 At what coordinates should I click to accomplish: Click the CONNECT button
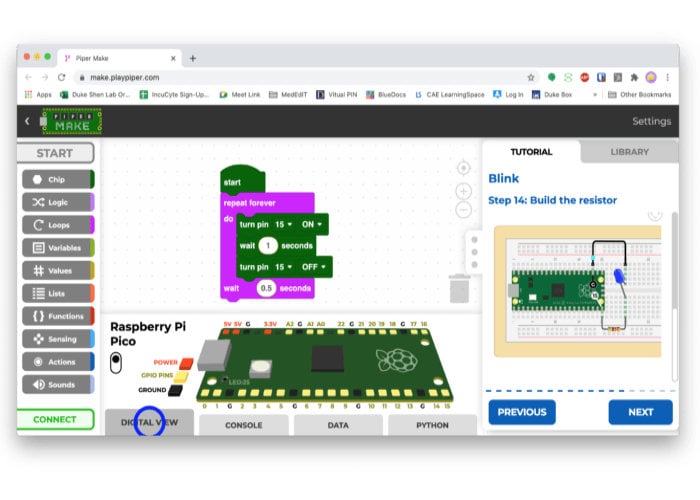(x=55, y=419)
